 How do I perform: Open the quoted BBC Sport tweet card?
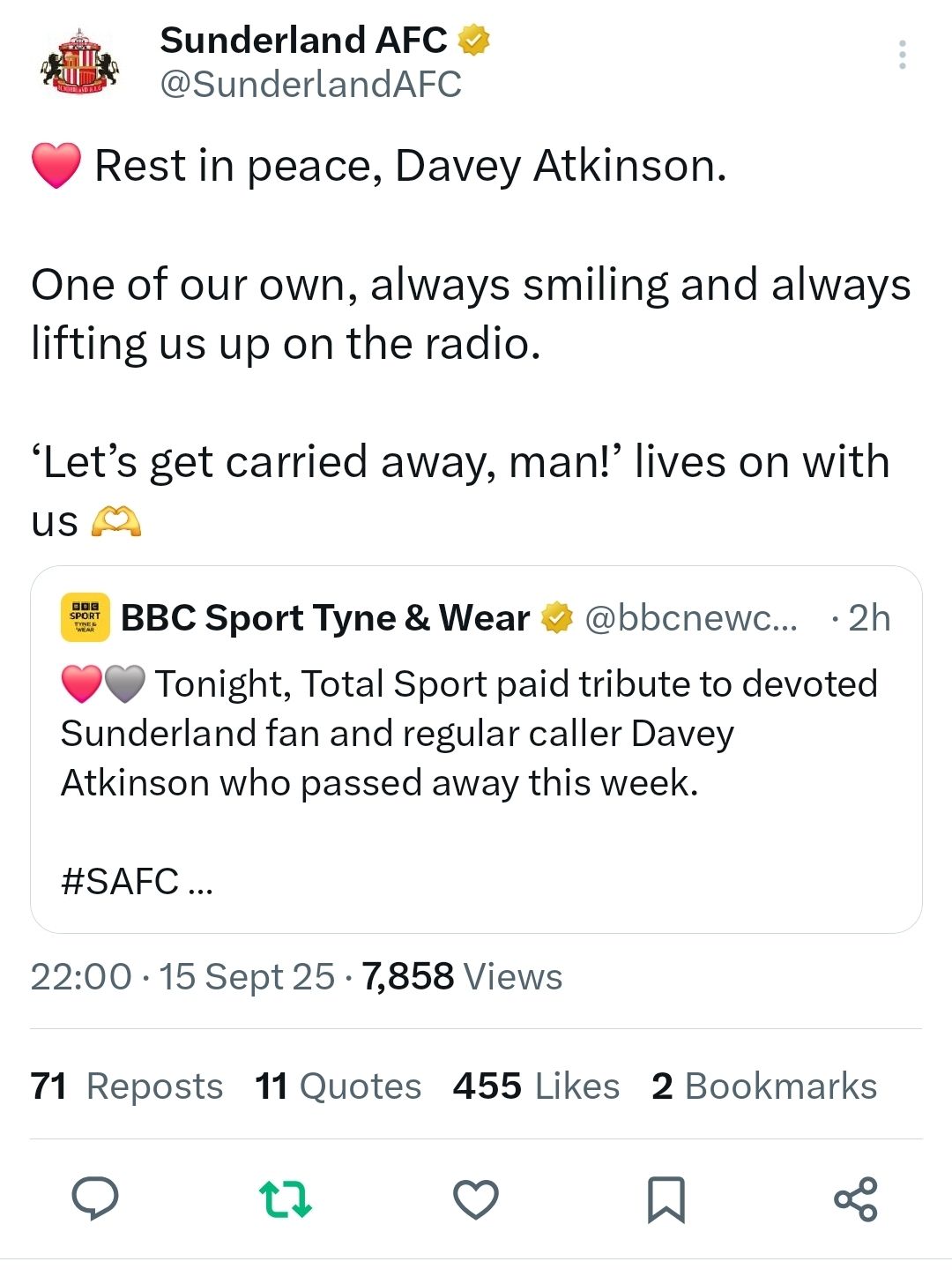(x=476, y=750)
